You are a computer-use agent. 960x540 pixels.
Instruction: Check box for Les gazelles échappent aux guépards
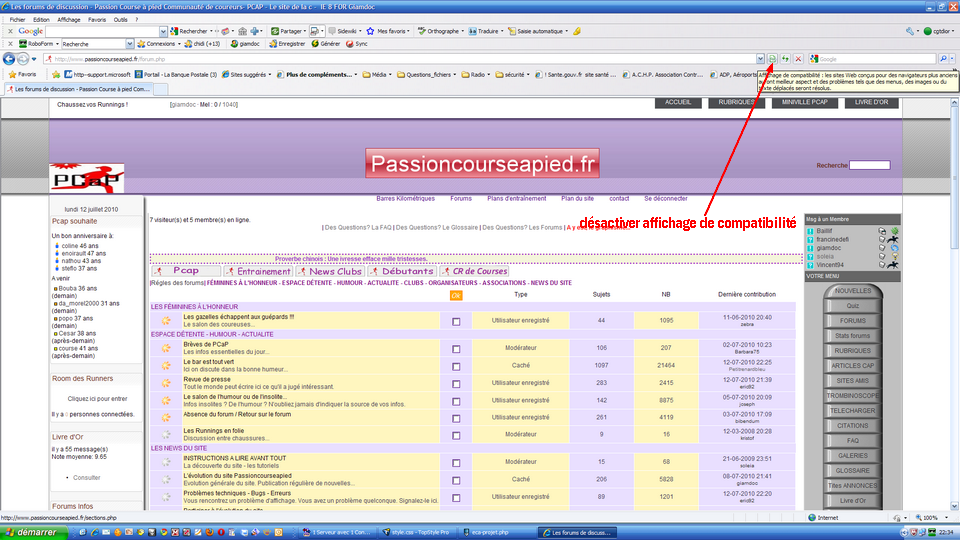[456, 321]
